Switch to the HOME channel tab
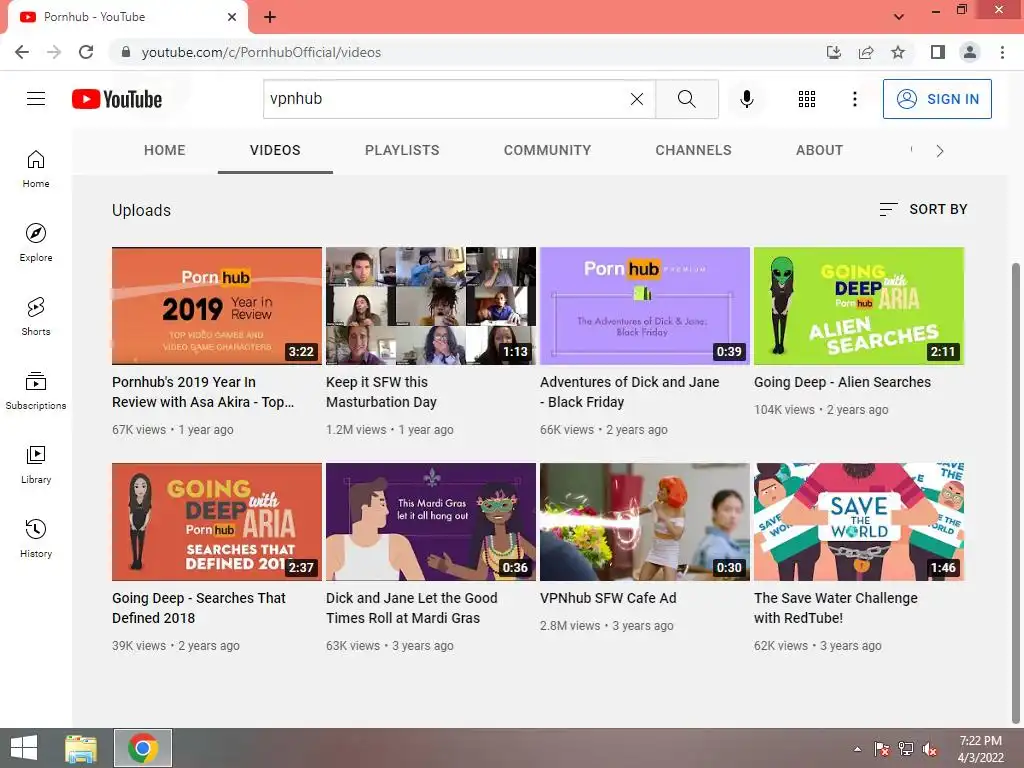The height and width of the screenshot is (768, 1024). click(165, 150)
